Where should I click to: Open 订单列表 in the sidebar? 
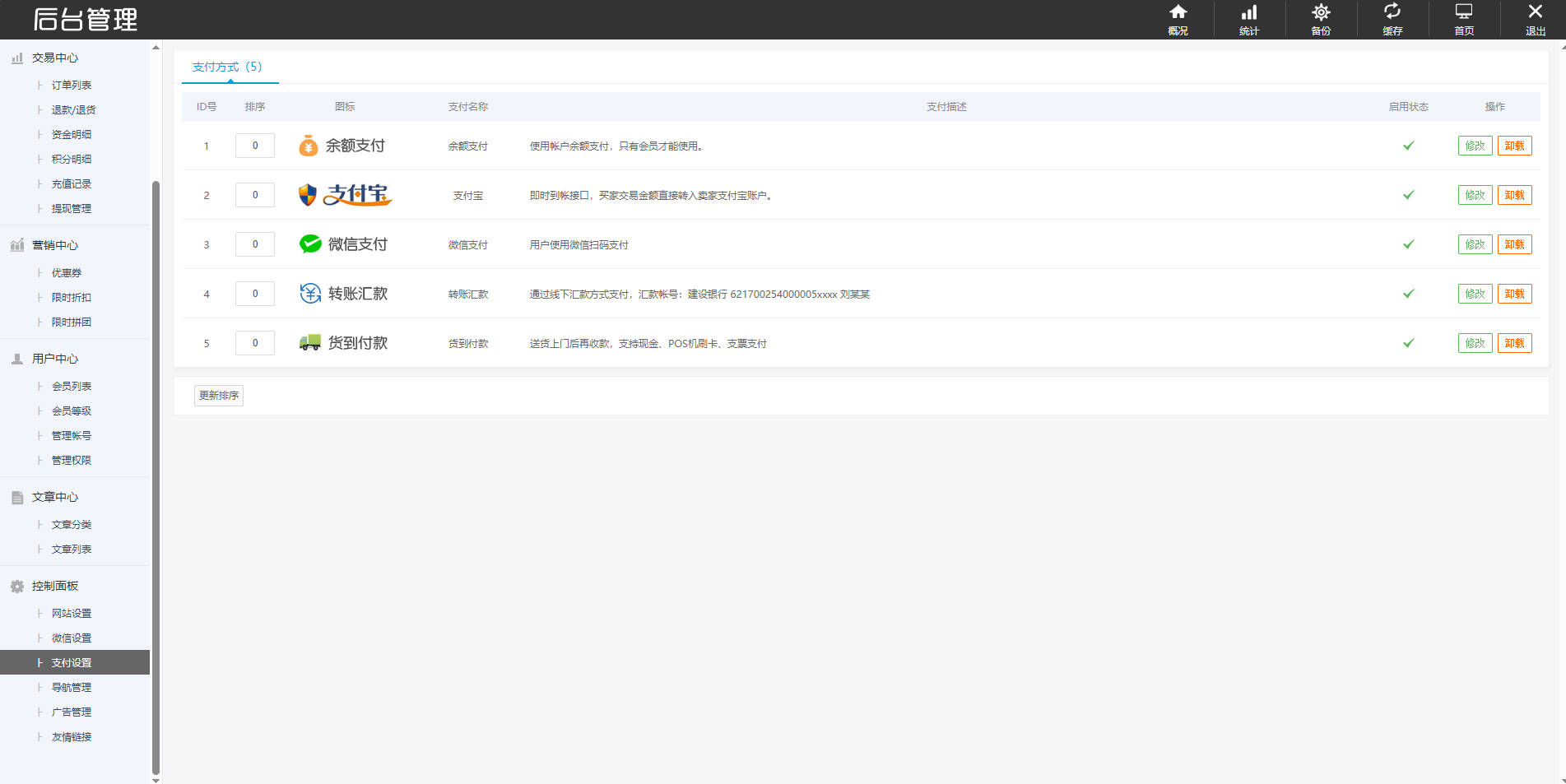71,85
